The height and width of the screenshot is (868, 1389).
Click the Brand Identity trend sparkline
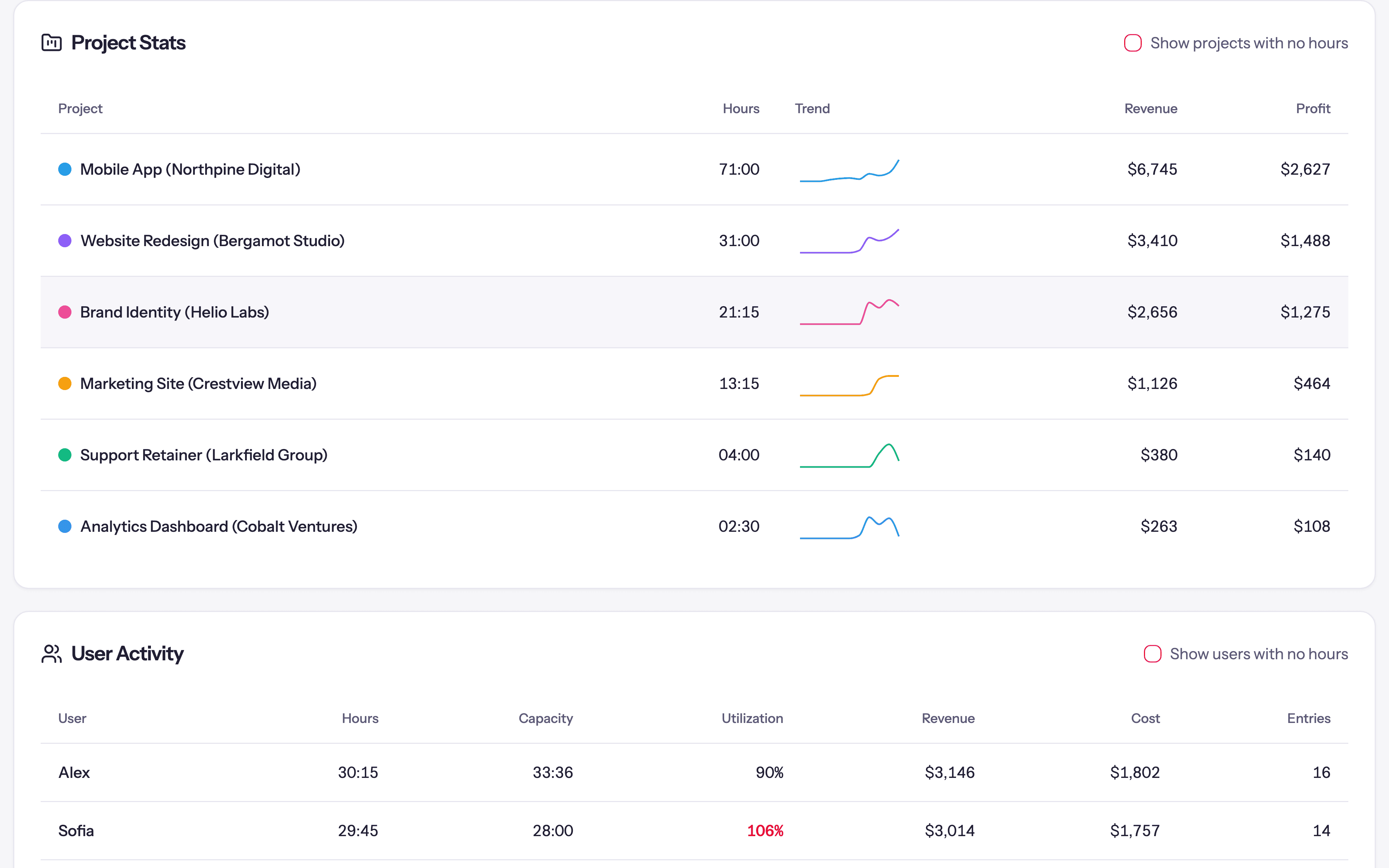849,312
